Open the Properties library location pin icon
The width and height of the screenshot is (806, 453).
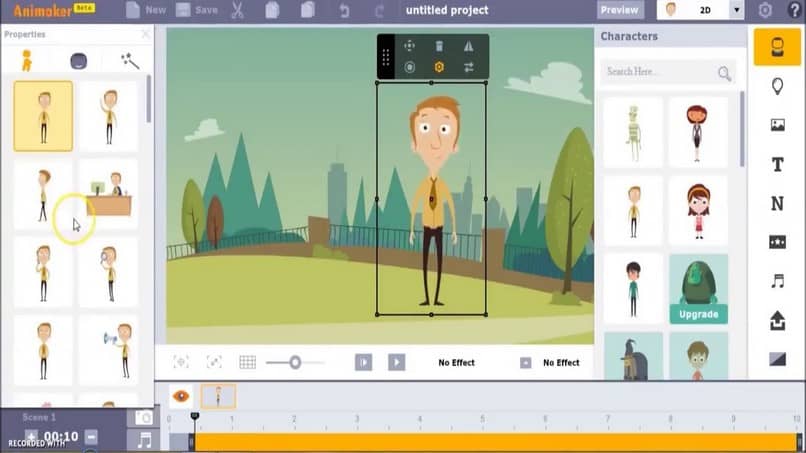tap(777, 86)
